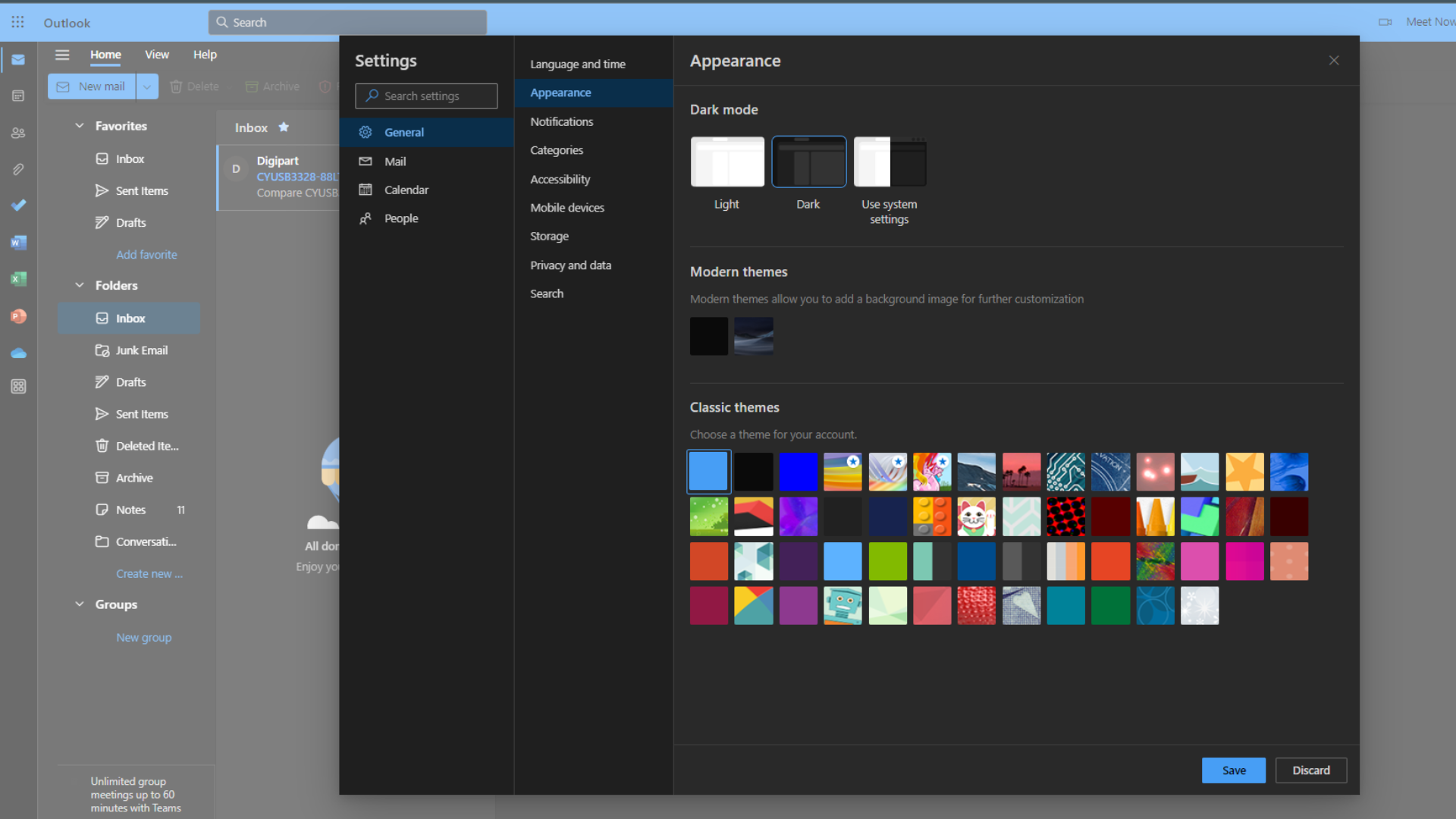
Task: Select black modern theme swatch
Action: (x=709, y=336)
